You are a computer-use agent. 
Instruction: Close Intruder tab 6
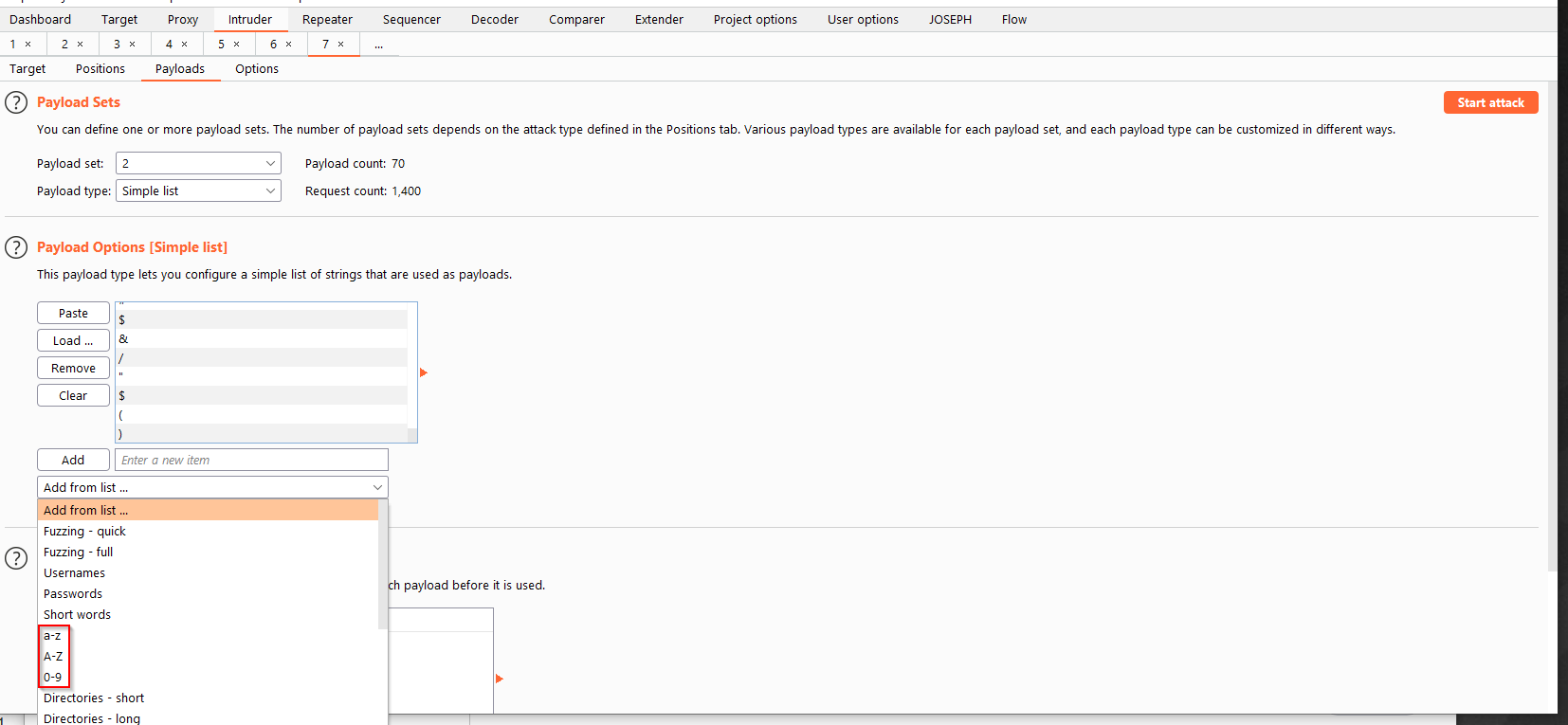[289, 45]
